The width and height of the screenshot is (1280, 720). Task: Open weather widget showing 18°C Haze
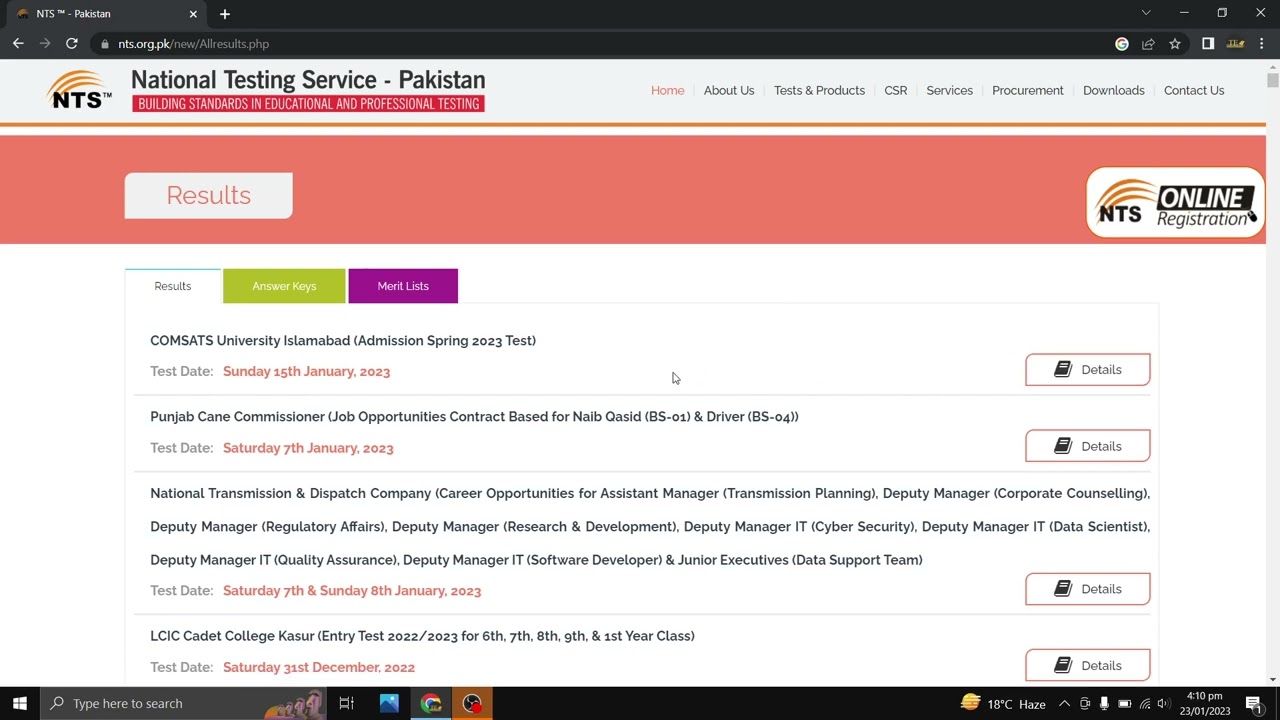point(1003,704)
